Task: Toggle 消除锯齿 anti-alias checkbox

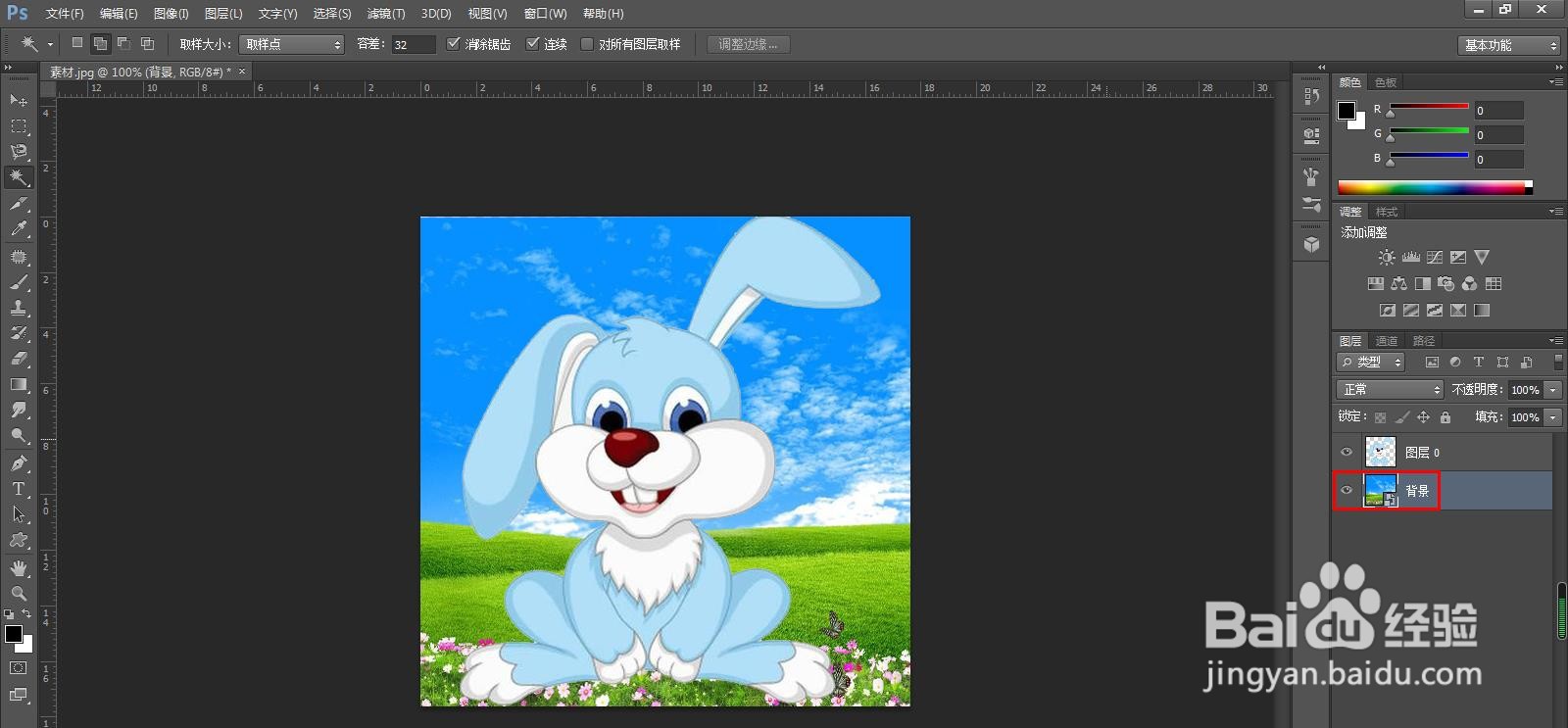Action: 453,44
